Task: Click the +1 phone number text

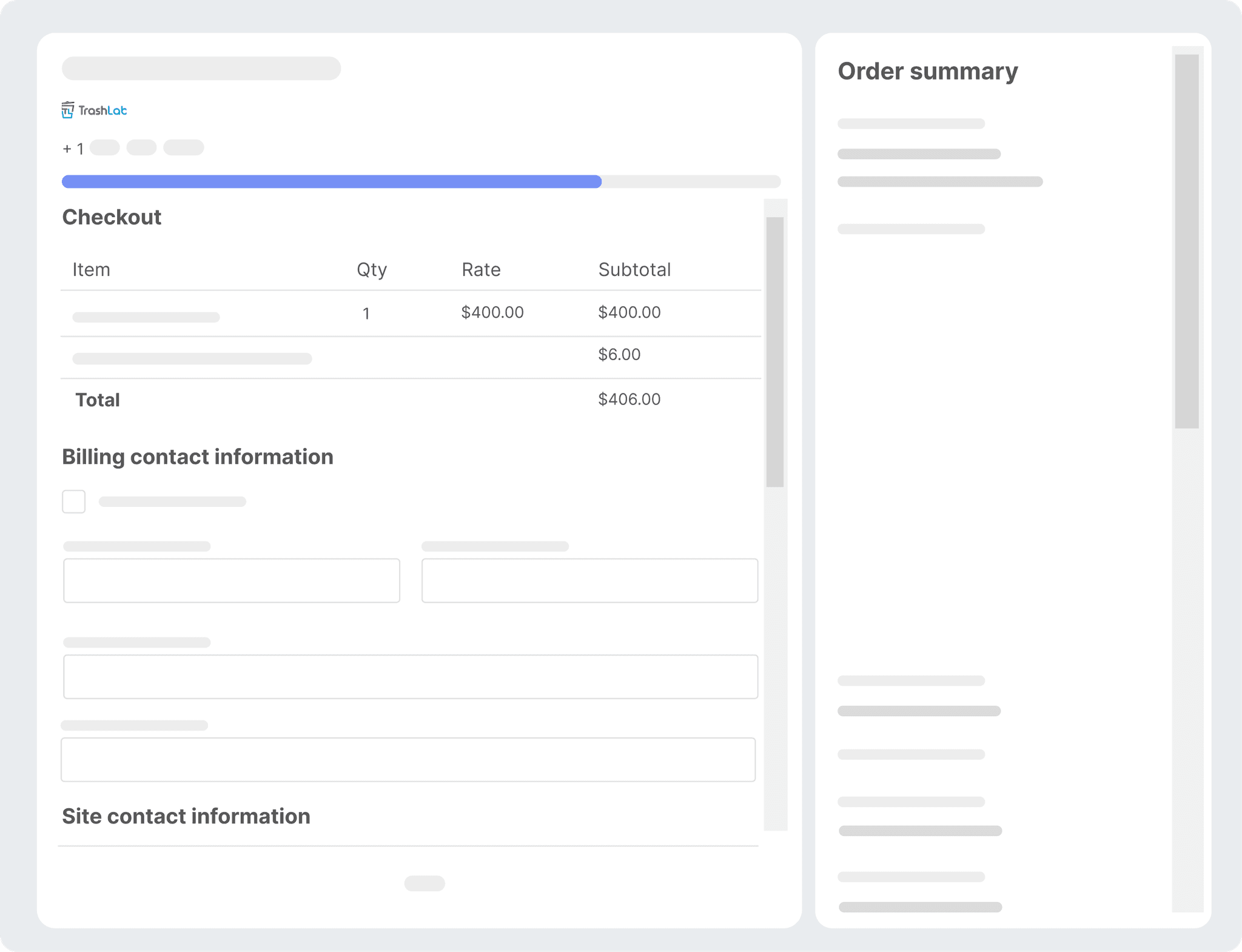Action: click(x=73, y=149)
